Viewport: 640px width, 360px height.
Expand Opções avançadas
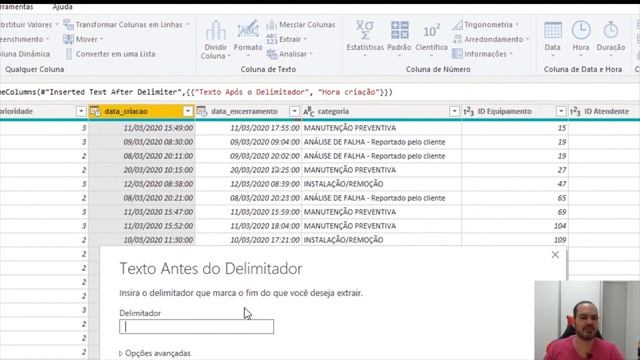[155, 353]
